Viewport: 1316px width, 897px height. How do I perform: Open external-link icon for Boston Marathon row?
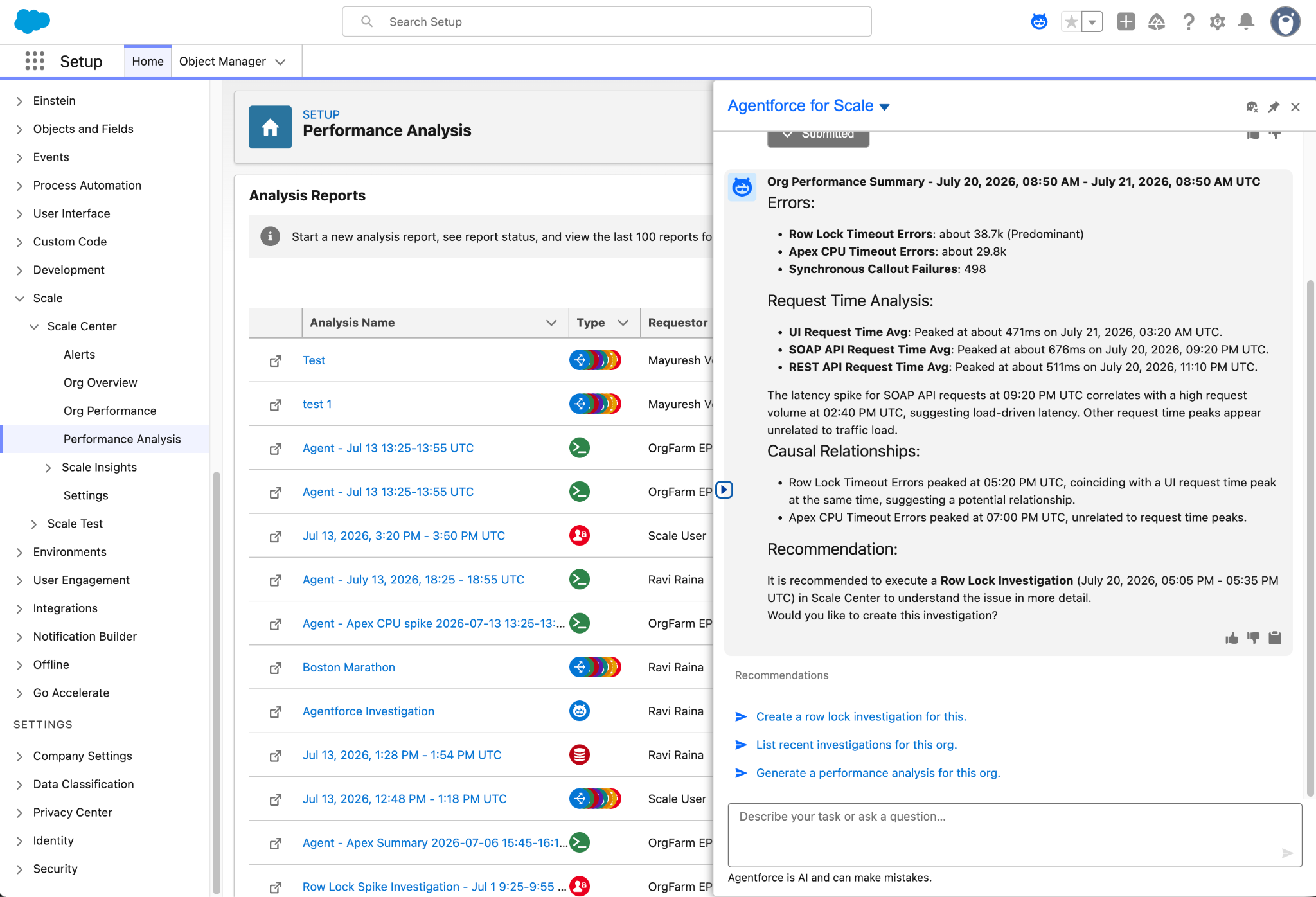[x=276, y=668]
